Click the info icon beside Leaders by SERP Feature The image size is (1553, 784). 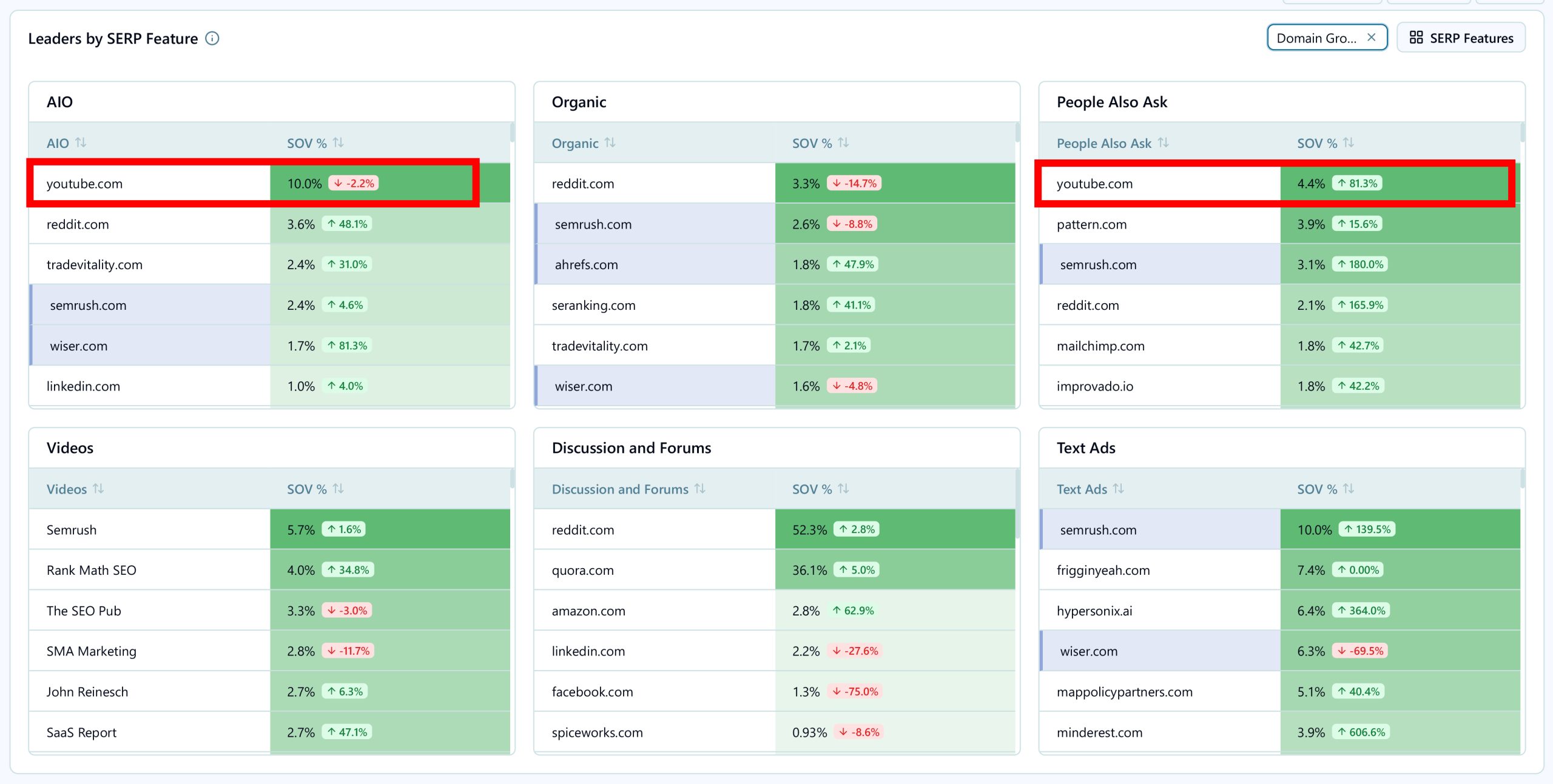pos(212,38)
